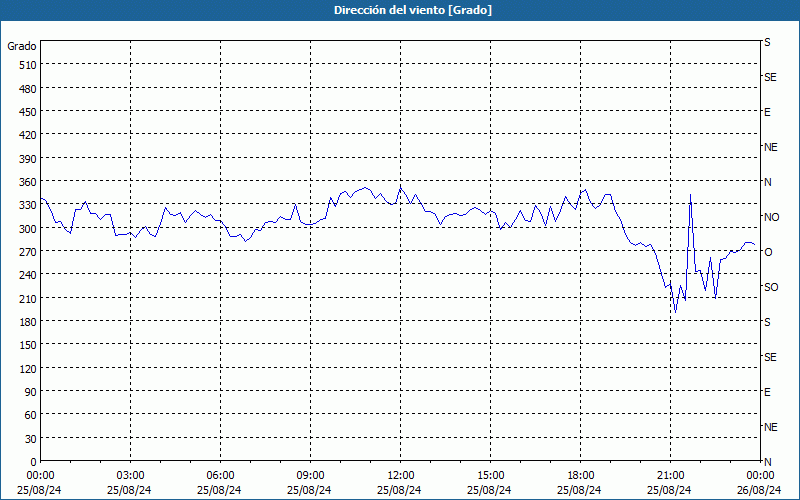Select the "E" compass label beside the 450 gridline
The width and height of the screenshot is (800, 500).
click(767, 112)
